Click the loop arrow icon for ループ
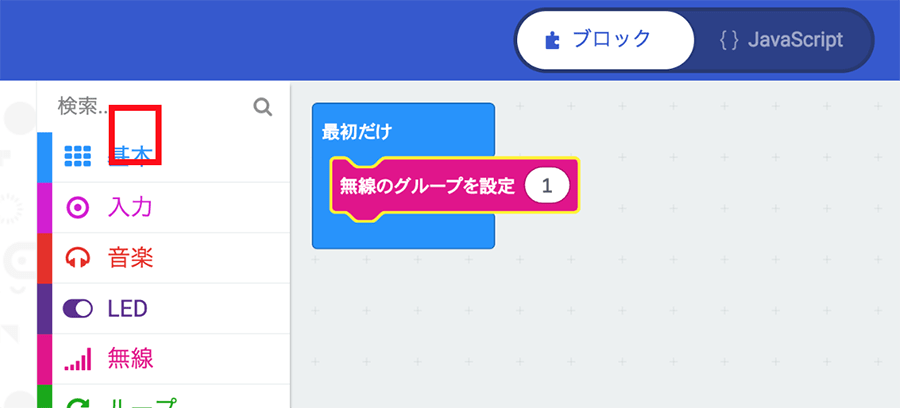This screenshot has height=408, width=900. tap(78, 402)
